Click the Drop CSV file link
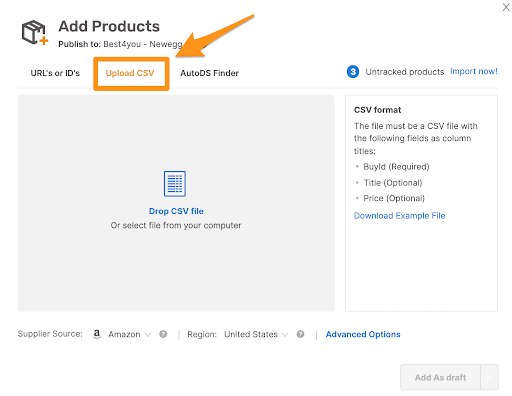 [x=176, y=211]
